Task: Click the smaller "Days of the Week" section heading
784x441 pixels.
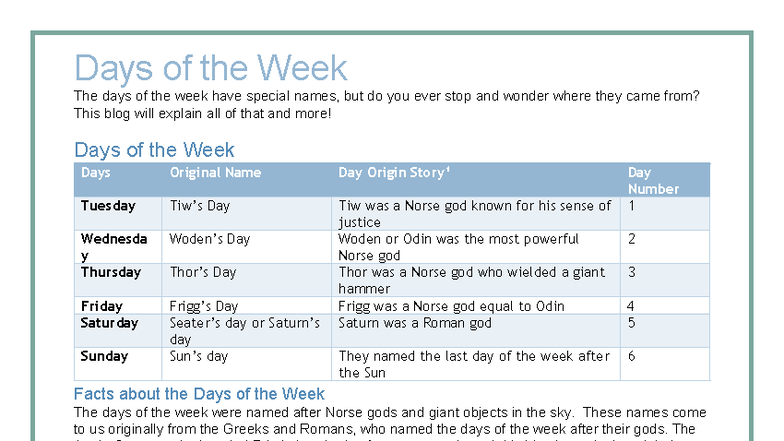Action: pyautogui.click(x=154, y=150)
